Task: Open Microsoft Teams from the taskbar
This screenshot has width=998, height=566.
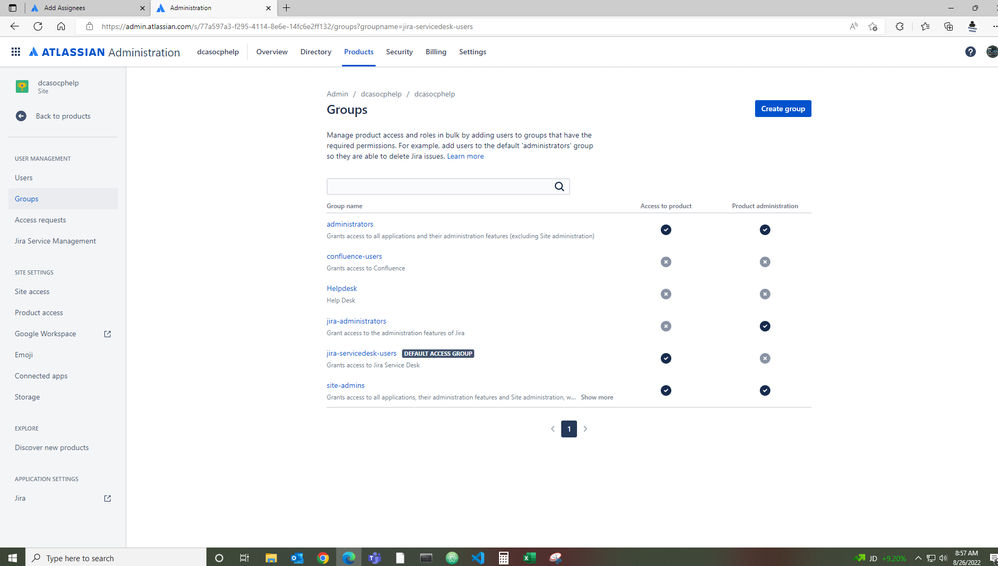Action: pos(374,558)
